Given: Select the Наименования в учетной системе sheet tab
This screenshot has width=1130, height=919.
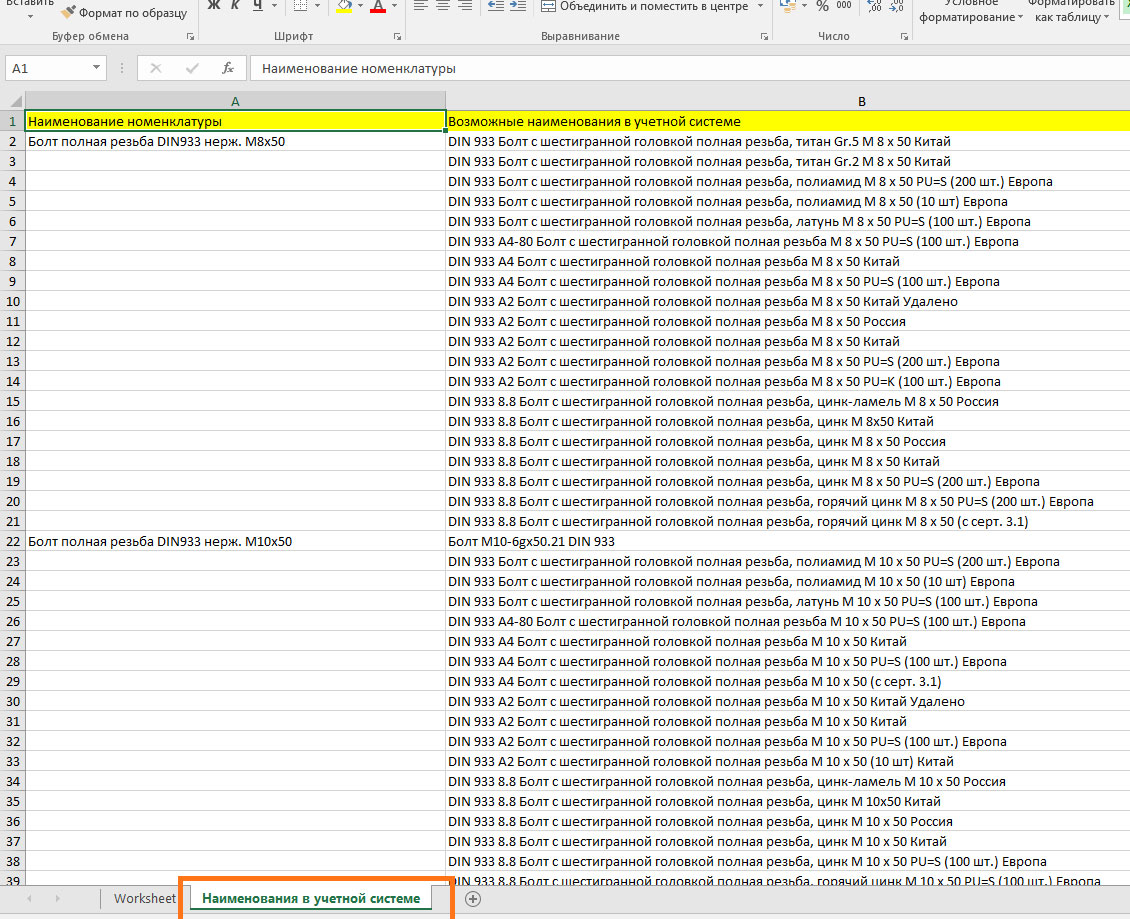Looking at the screenshot, I should [311, 898].
